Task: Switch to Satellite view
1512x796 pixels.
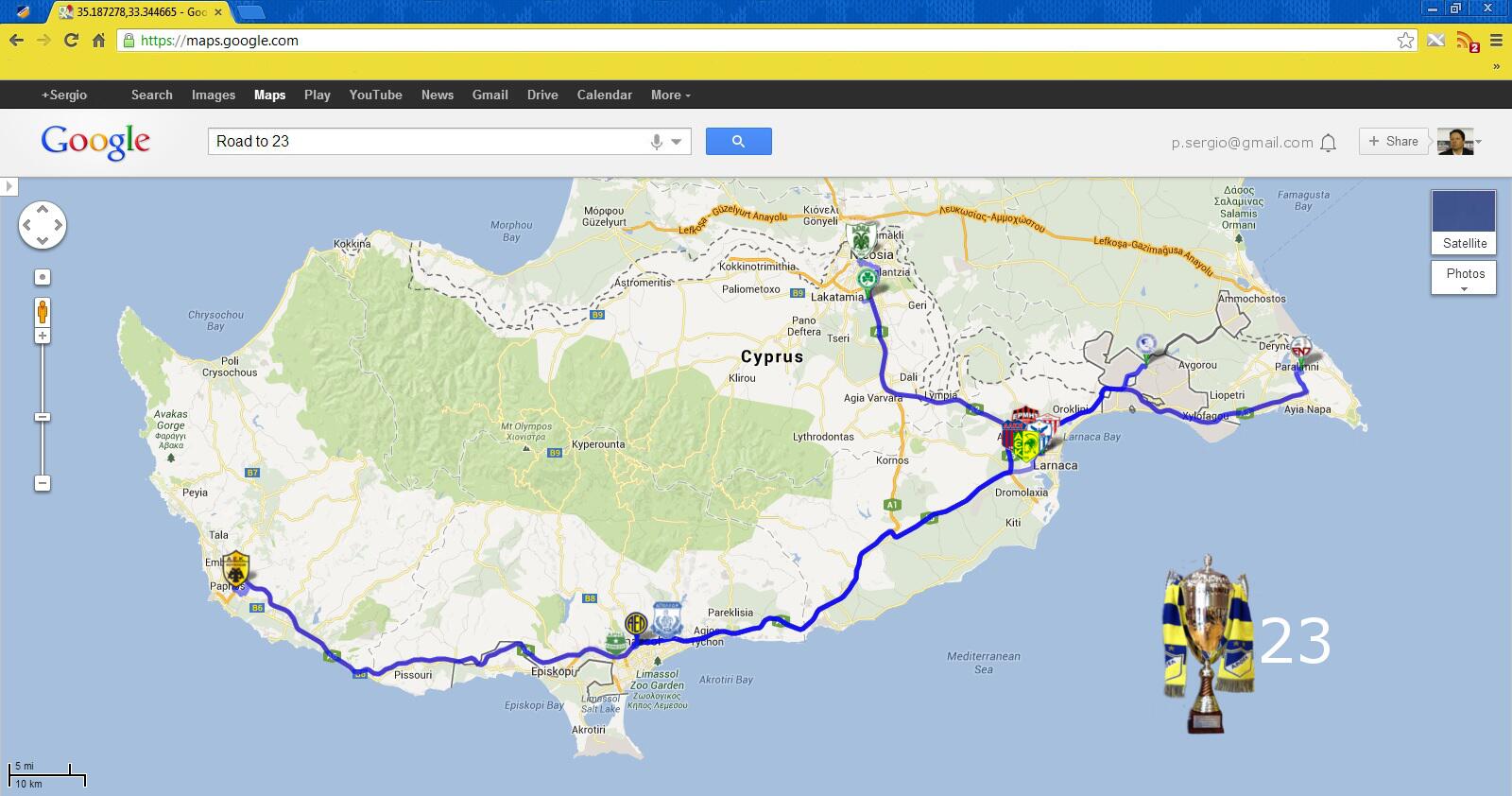Action: [1464, 222]
